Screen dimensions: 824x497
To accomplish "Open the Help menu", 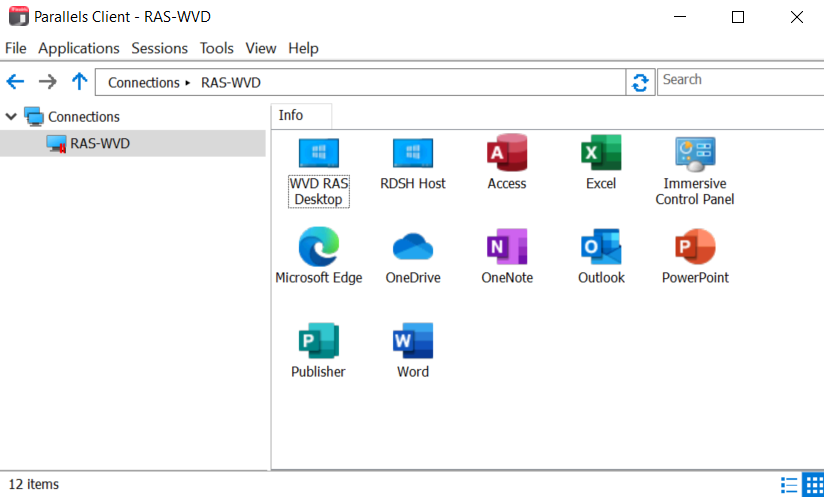I will pos(303,48).
